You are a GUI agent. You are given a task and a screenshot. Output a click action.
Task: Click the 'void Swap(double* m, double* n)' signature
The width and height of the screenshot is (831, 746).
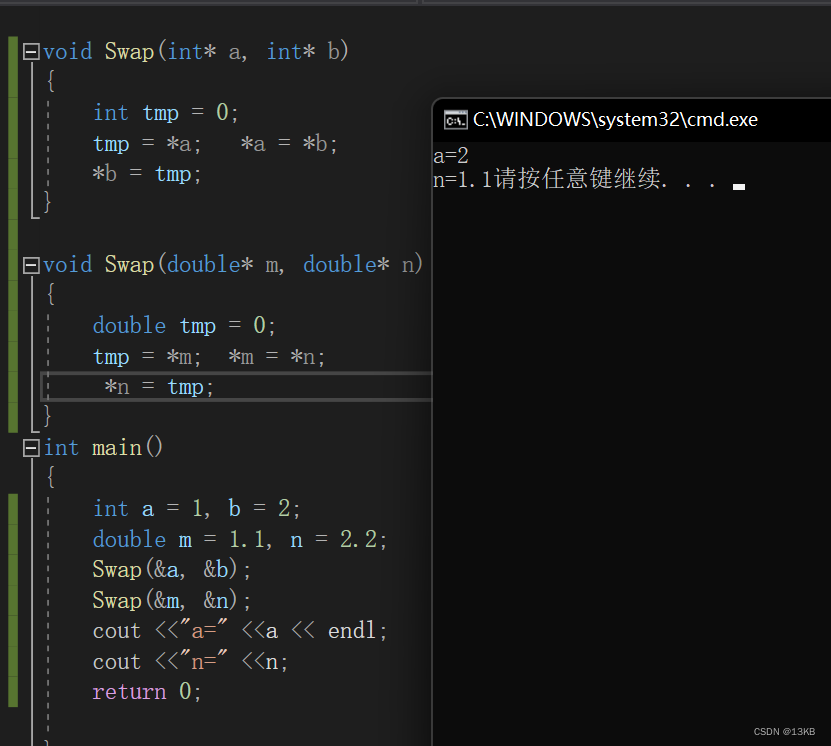tap(233, 264)
